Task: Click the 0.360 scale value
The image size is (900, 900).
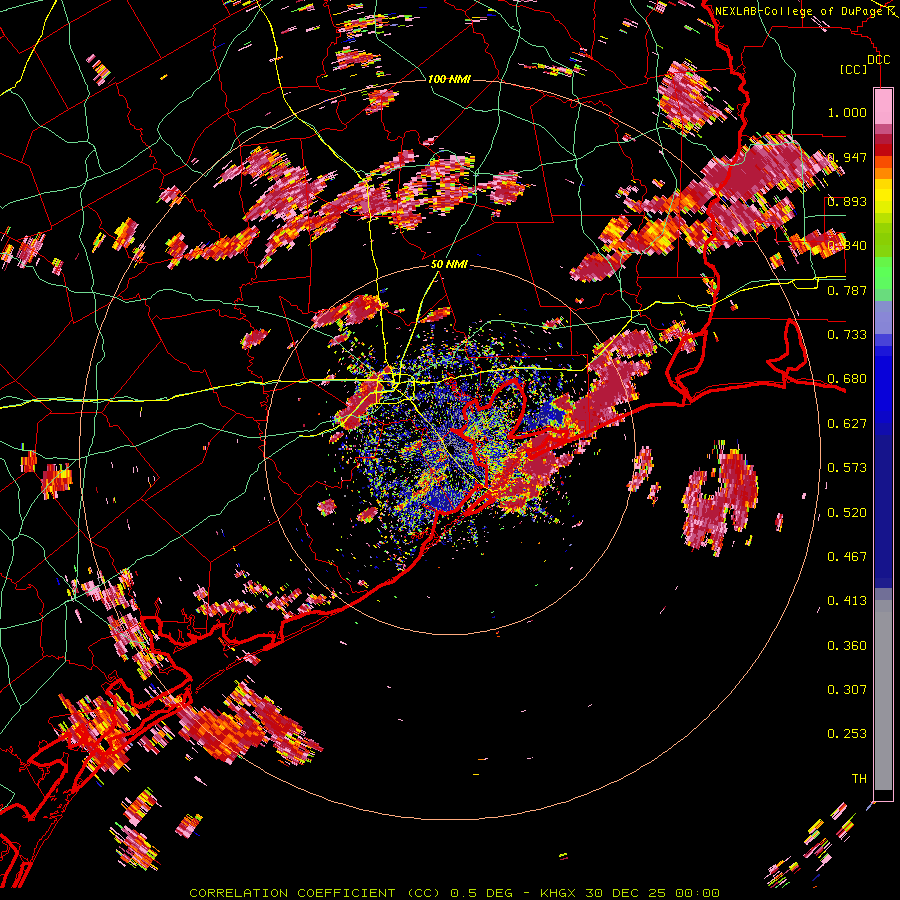Action: tap(847, 646)
